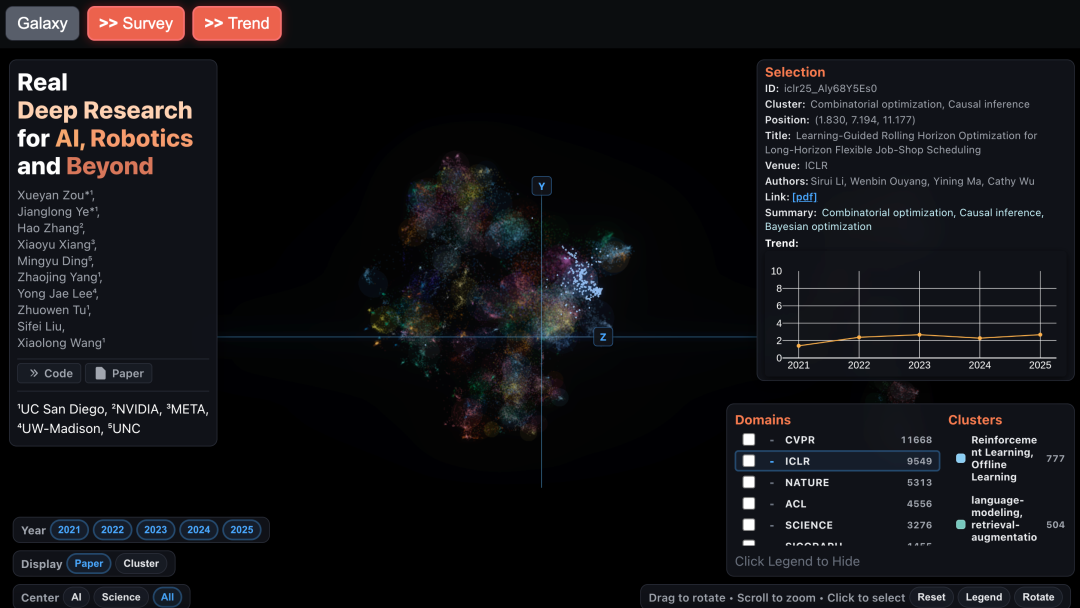Toggle the 2023 year filter
The height and width of the screenshot is (608, 1080).
point(155,530)
